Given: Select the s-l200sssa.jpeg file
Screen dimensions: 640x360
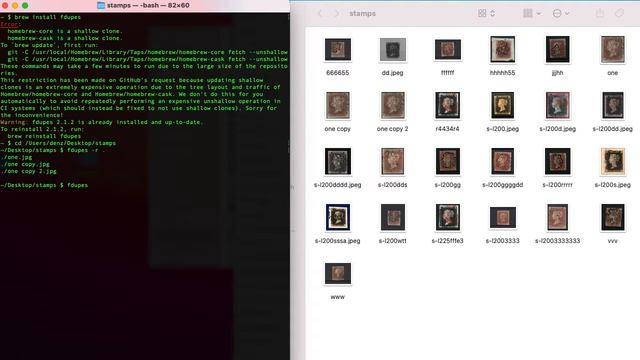Looking at the screenshot, I should (x=338, y=217).
